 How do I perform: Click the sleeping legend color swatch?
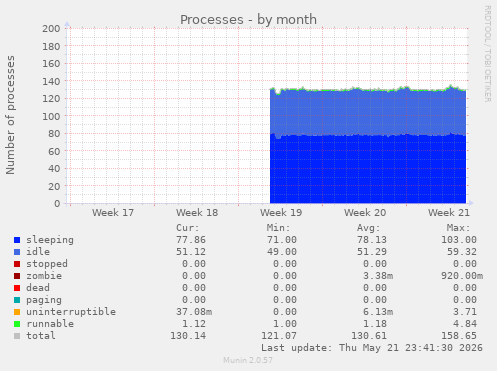17,240
